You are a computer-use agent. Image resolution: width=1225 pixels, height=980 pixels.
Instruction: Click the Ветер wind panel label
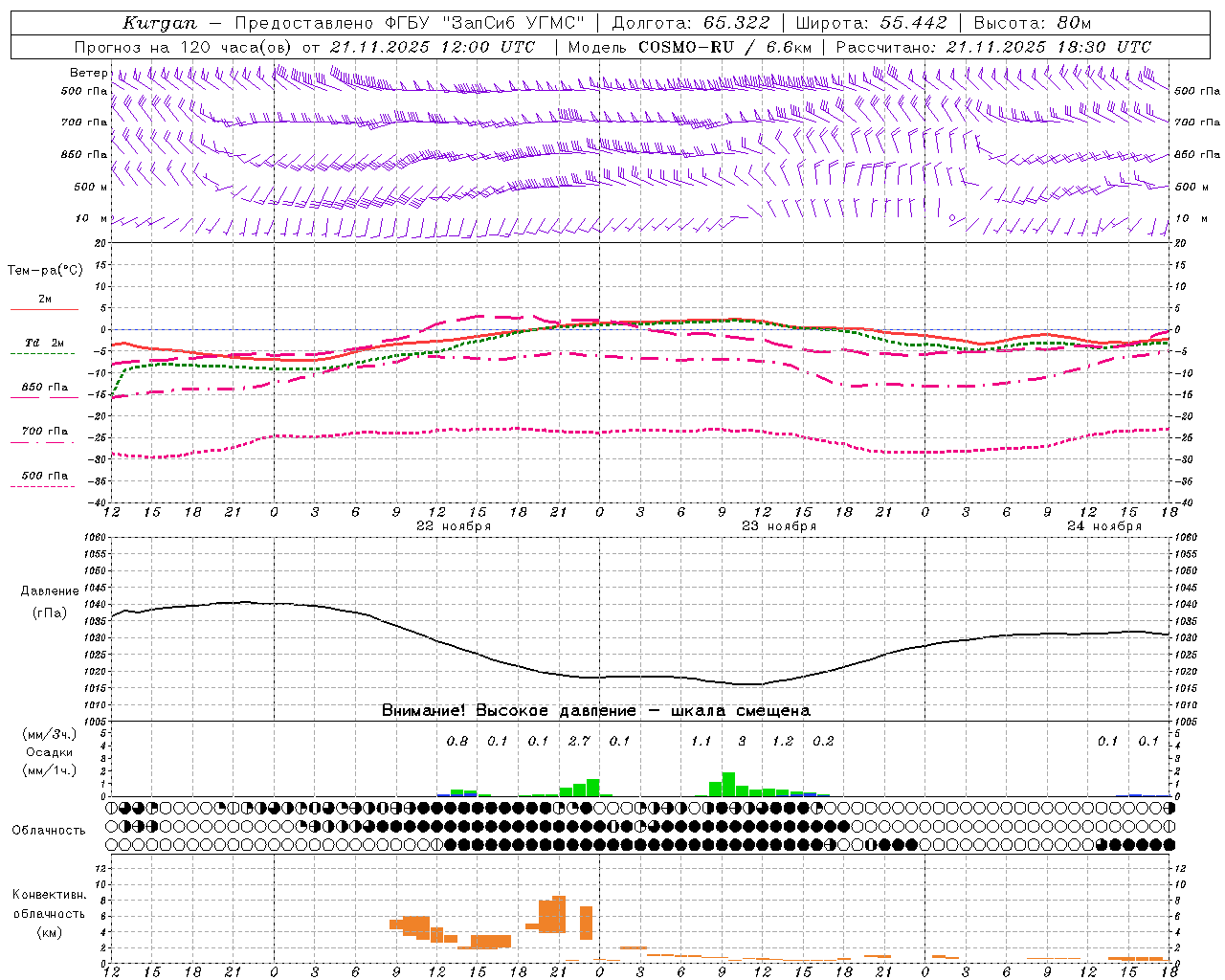88,73
